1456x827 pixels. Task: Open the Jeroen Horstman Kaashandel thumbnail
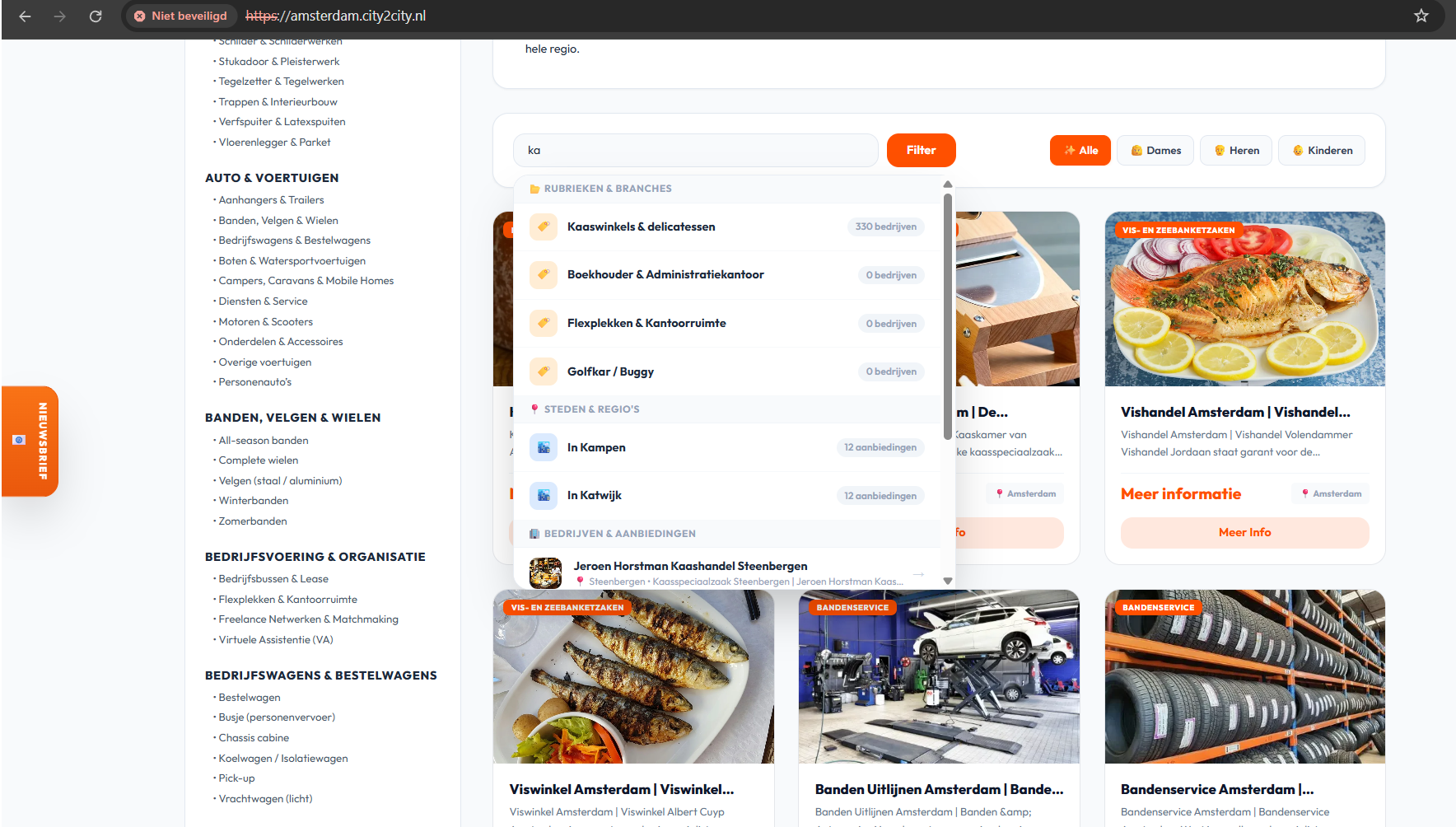[545, 572]
